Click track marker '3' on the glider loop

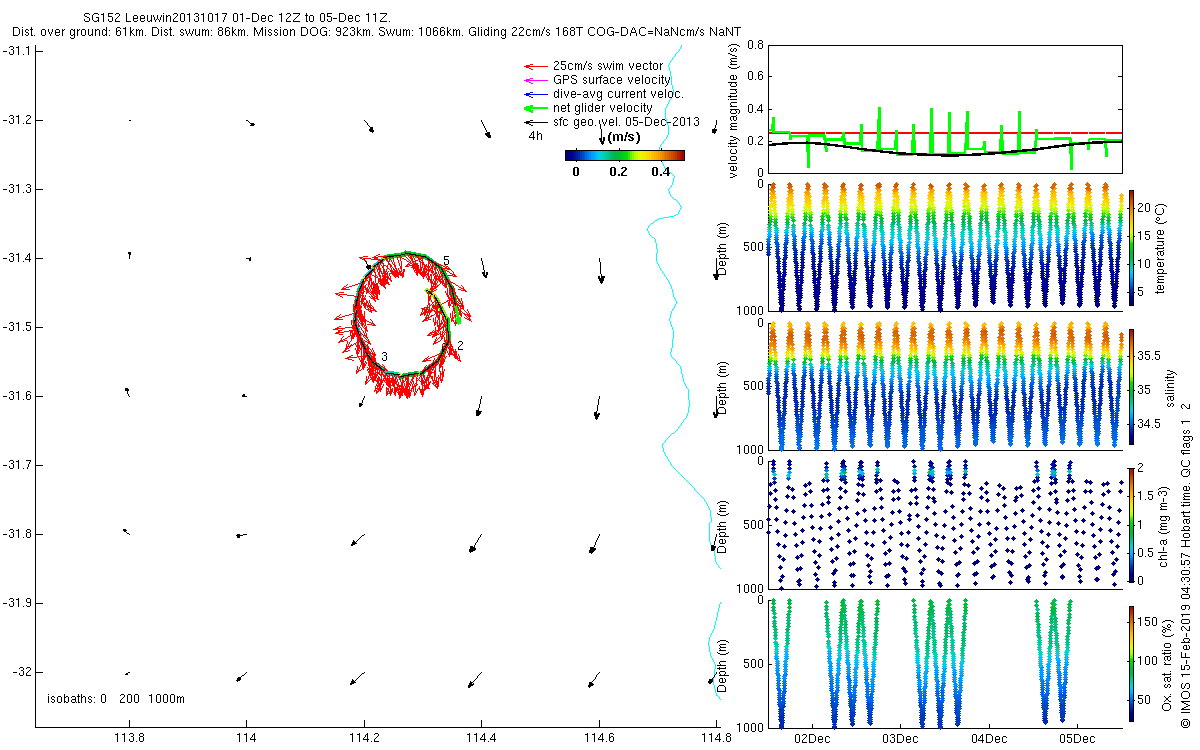pyautogui.click(x=384, y=356)
